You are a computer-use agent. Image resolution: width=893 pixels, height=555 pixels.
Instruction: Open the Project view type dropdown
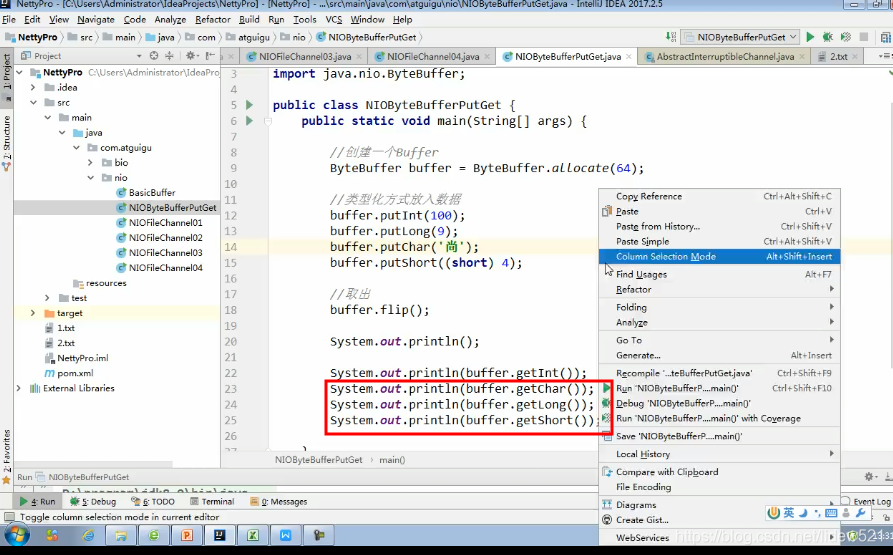pos(138,56)
